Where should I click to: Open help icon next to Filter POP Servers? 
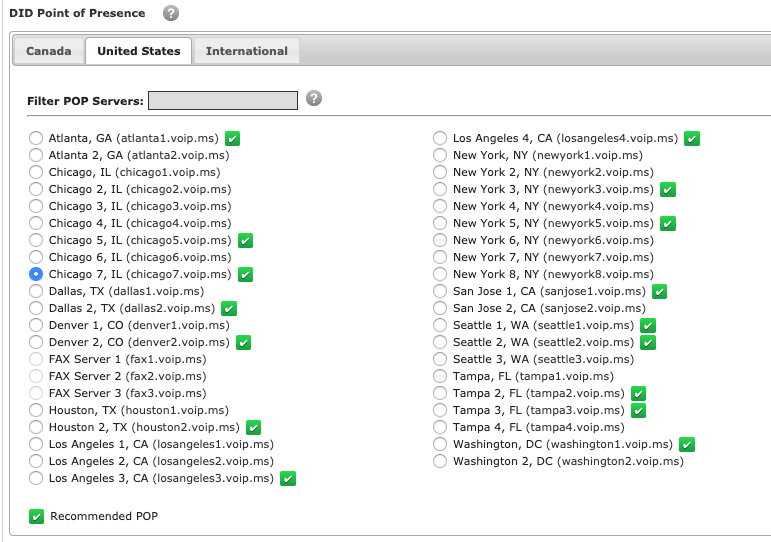[x=314, y=98]
